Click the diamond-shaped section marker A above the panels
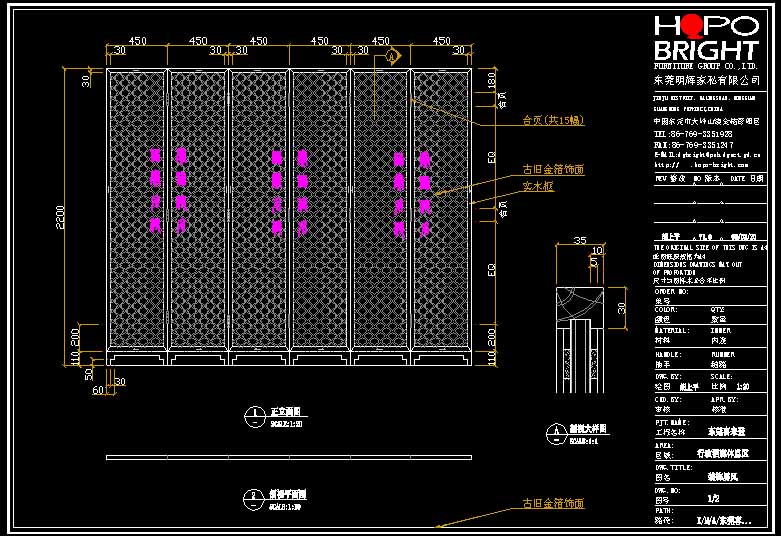781x536 pixels. (x=393, y=56)
